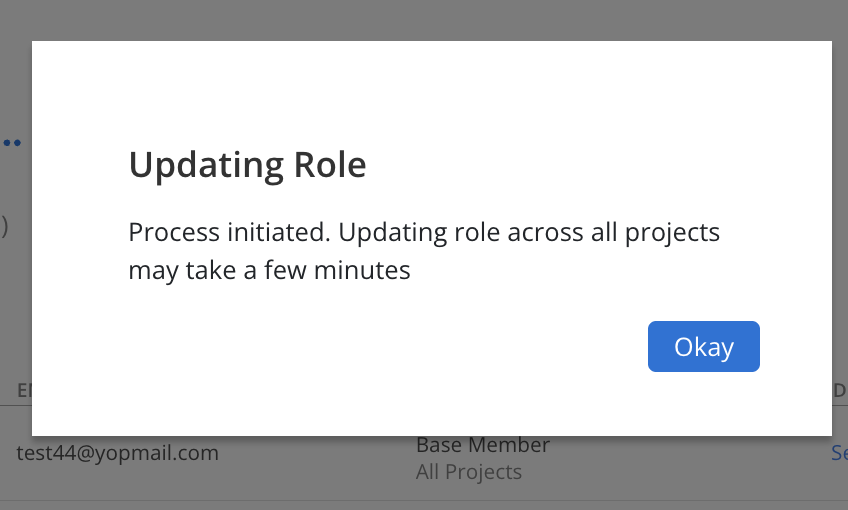This screenshot has width=848, height=510.
Task: Open the partially visible blue 'Se' link
Action: coord(839,453)
